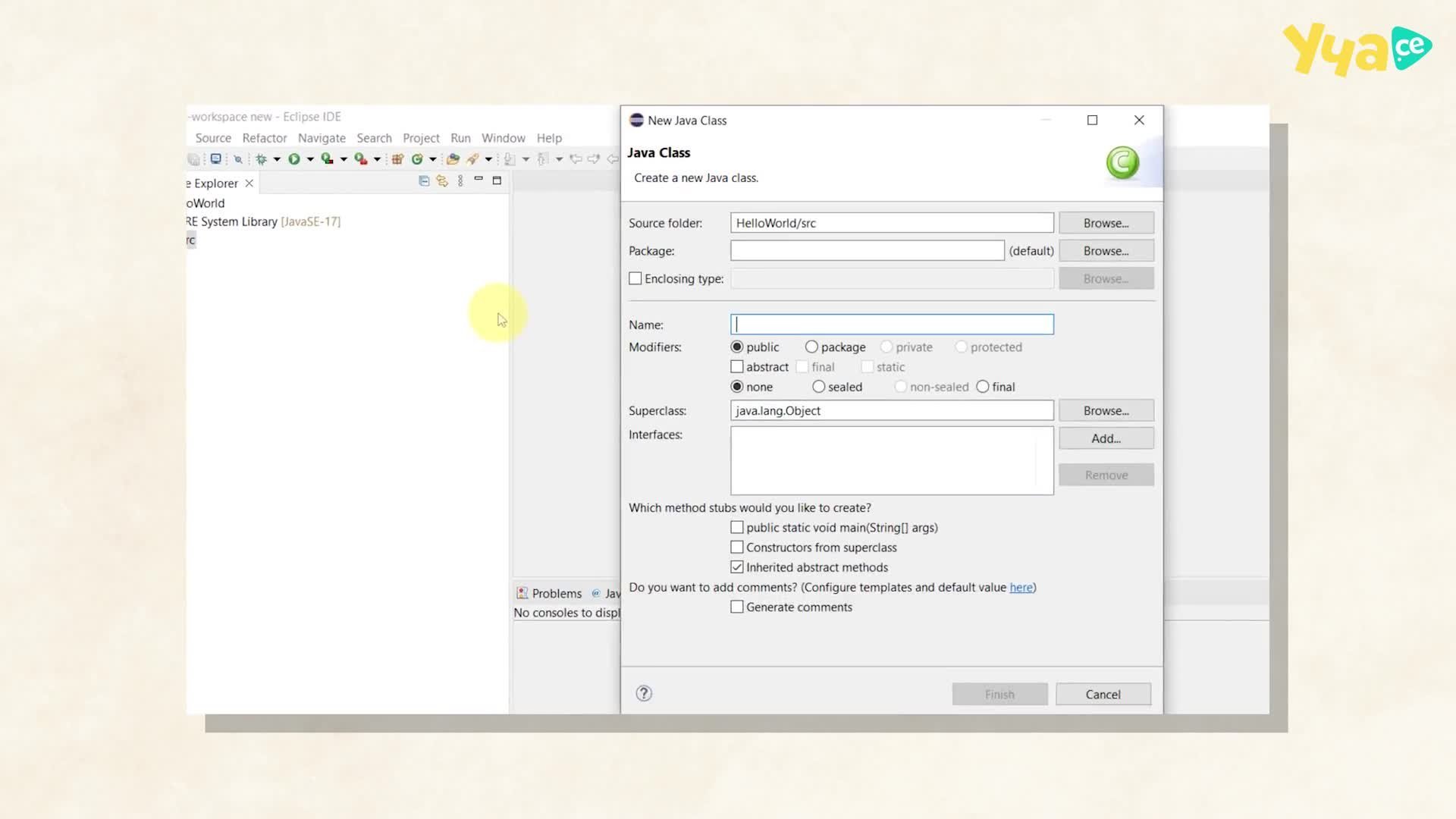Open the Search menu
Screen dimensions: 1456x819
(x=375, y=138)
